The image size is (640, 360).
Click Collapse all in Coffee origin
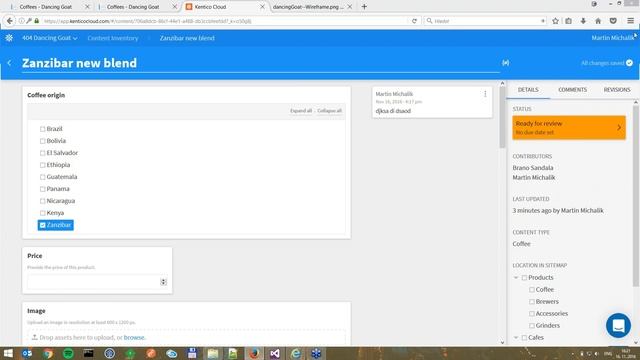[329, 111]
